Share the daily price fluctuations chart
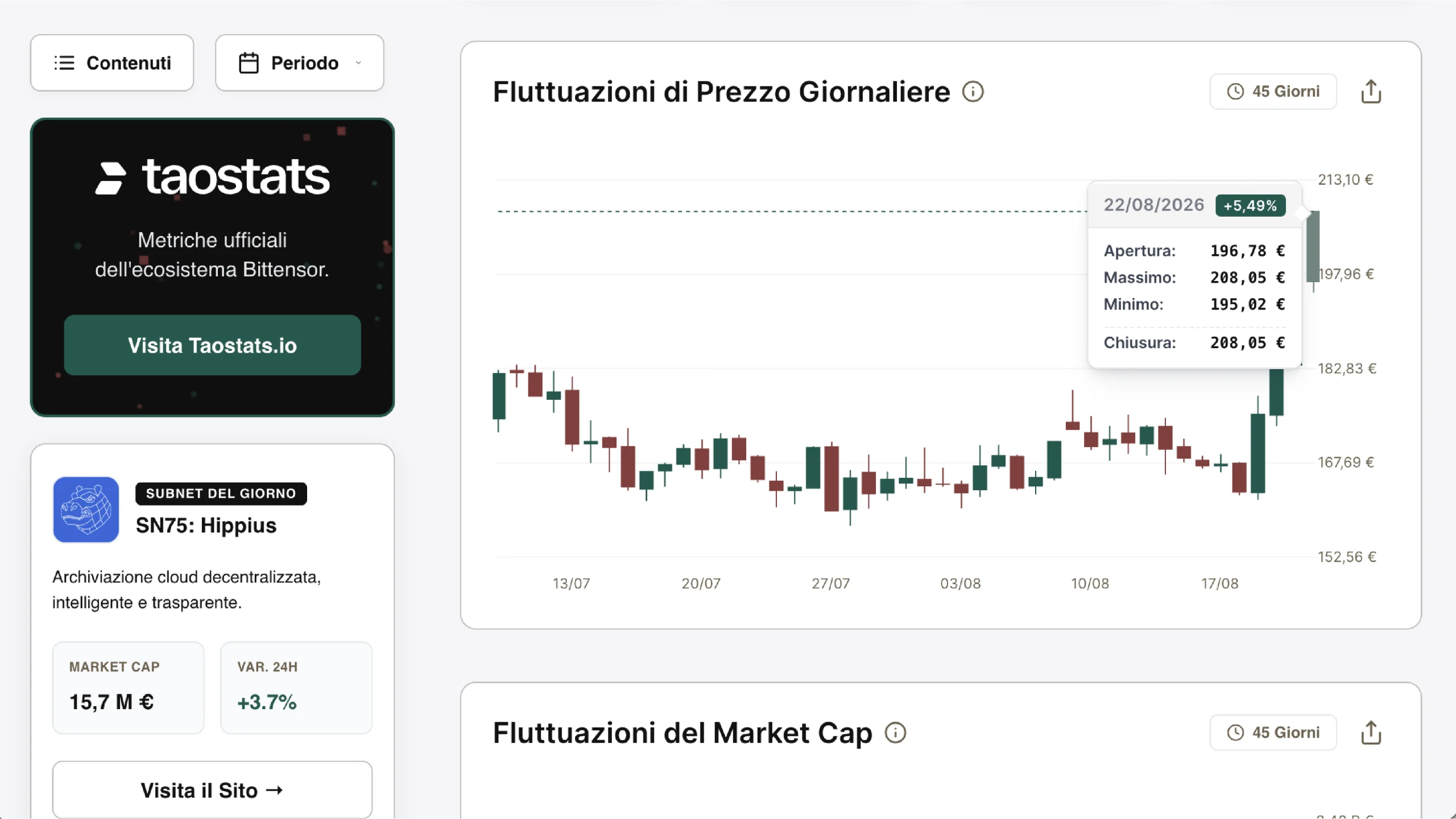The image size is (1456, 819). (x=1371, y=92)
